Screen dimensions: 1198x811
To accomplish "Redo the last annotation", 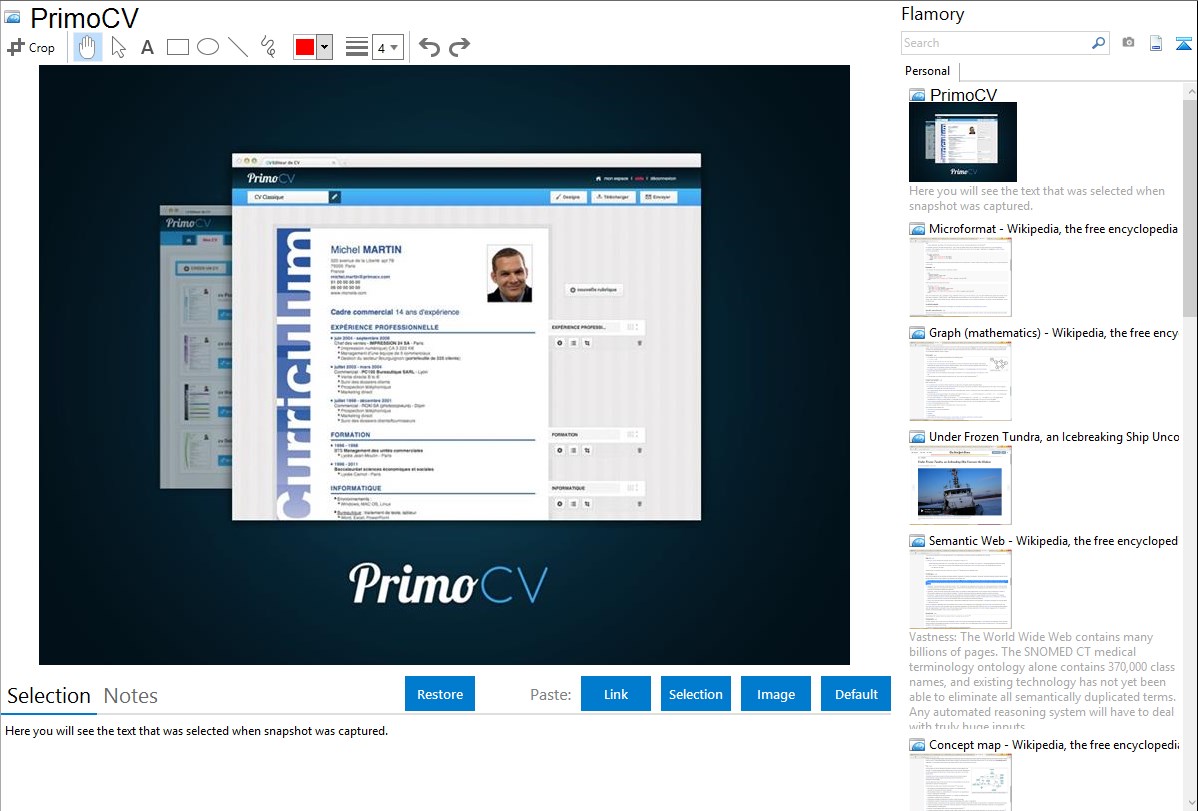I will [459, 47].
